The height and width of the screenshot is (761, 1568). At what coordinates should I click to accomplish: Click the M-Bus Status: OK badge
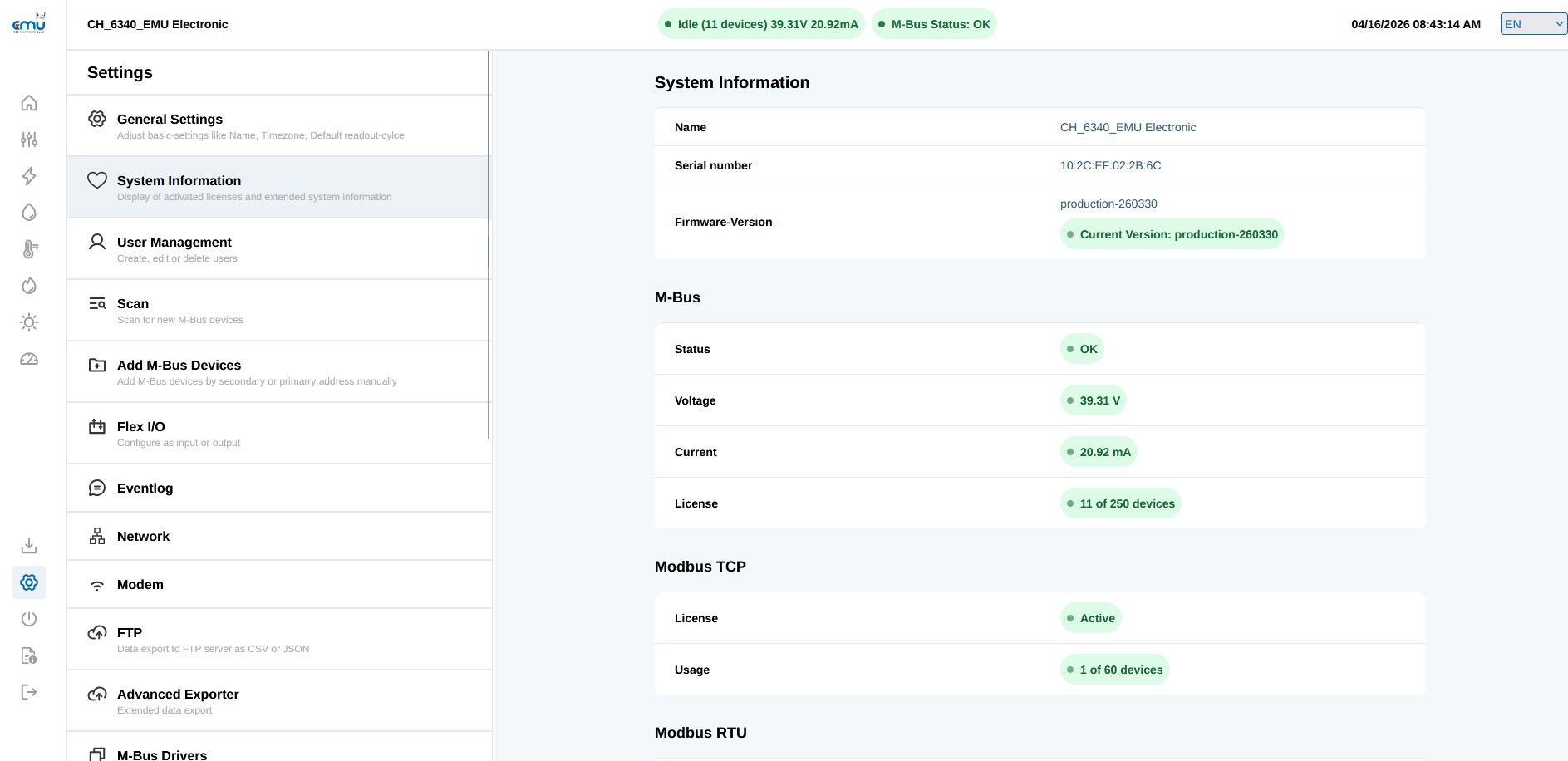coord(933,24)
